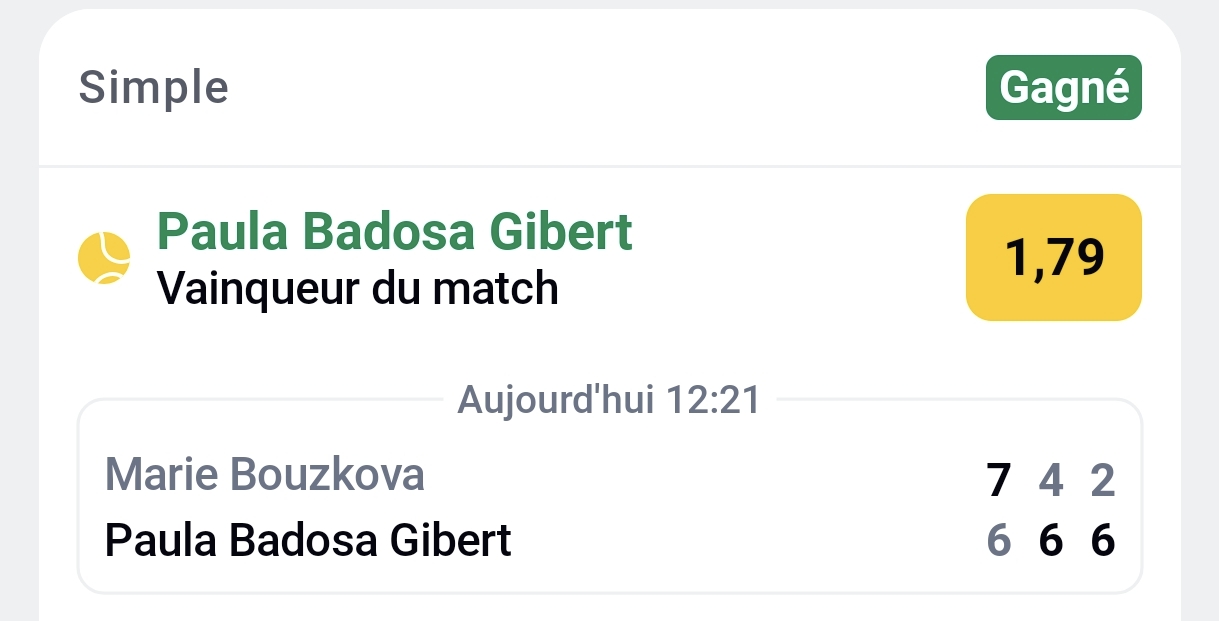Click the green Gagné status badge

[1063, 87]
